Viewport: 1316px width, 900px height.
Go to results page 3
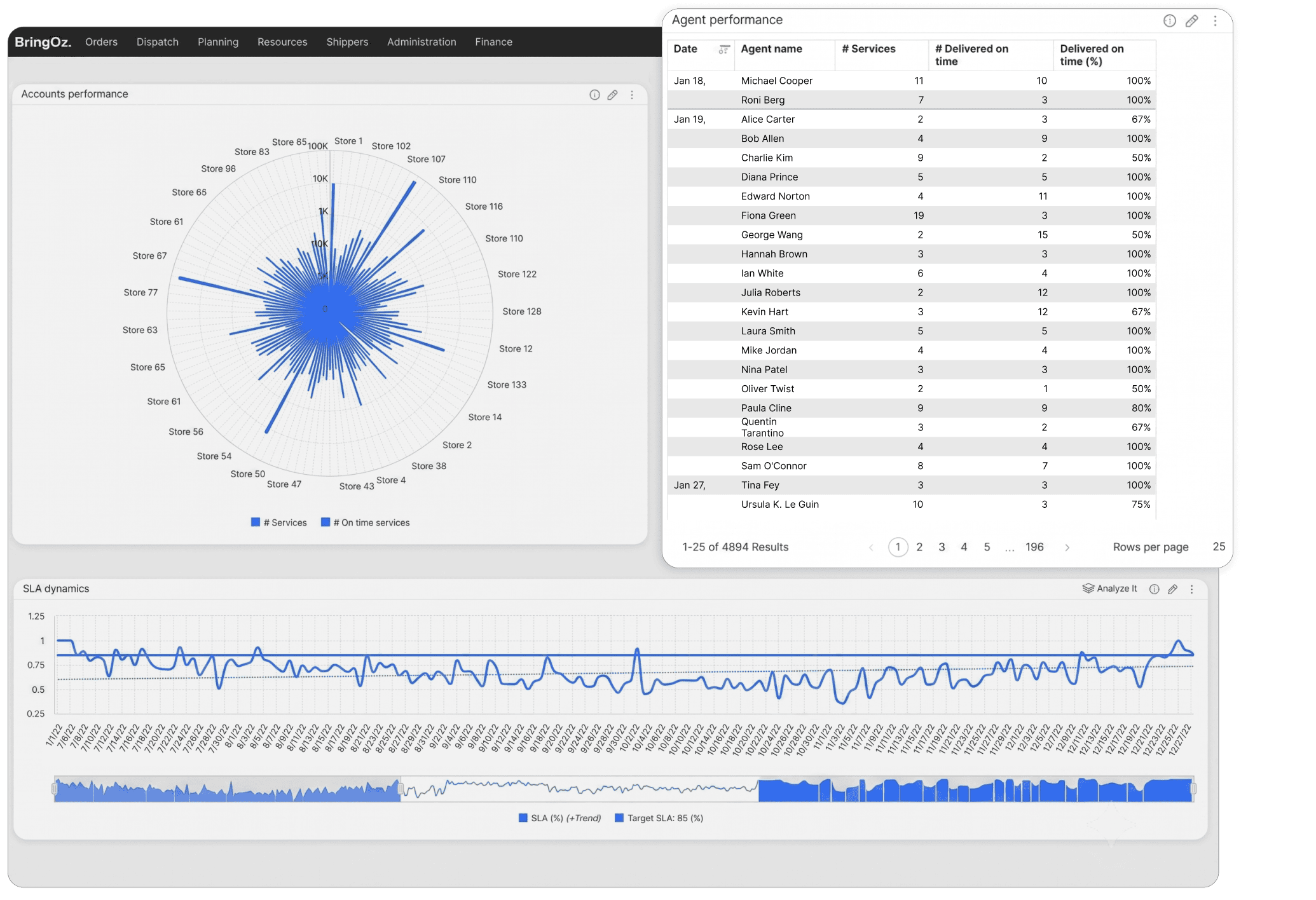(x=942, y=547)
